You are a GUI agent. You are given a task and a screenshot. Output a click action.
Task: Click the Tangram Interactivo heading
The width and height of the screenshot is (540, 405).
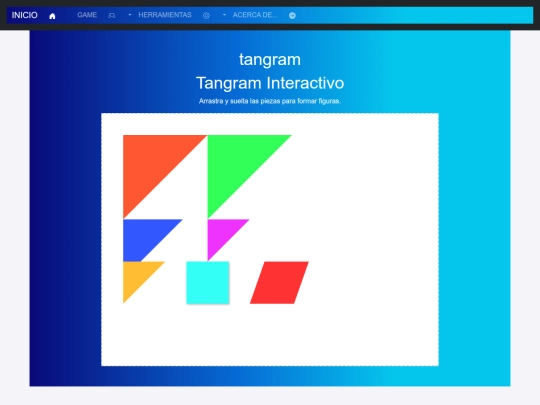(270, 83)
